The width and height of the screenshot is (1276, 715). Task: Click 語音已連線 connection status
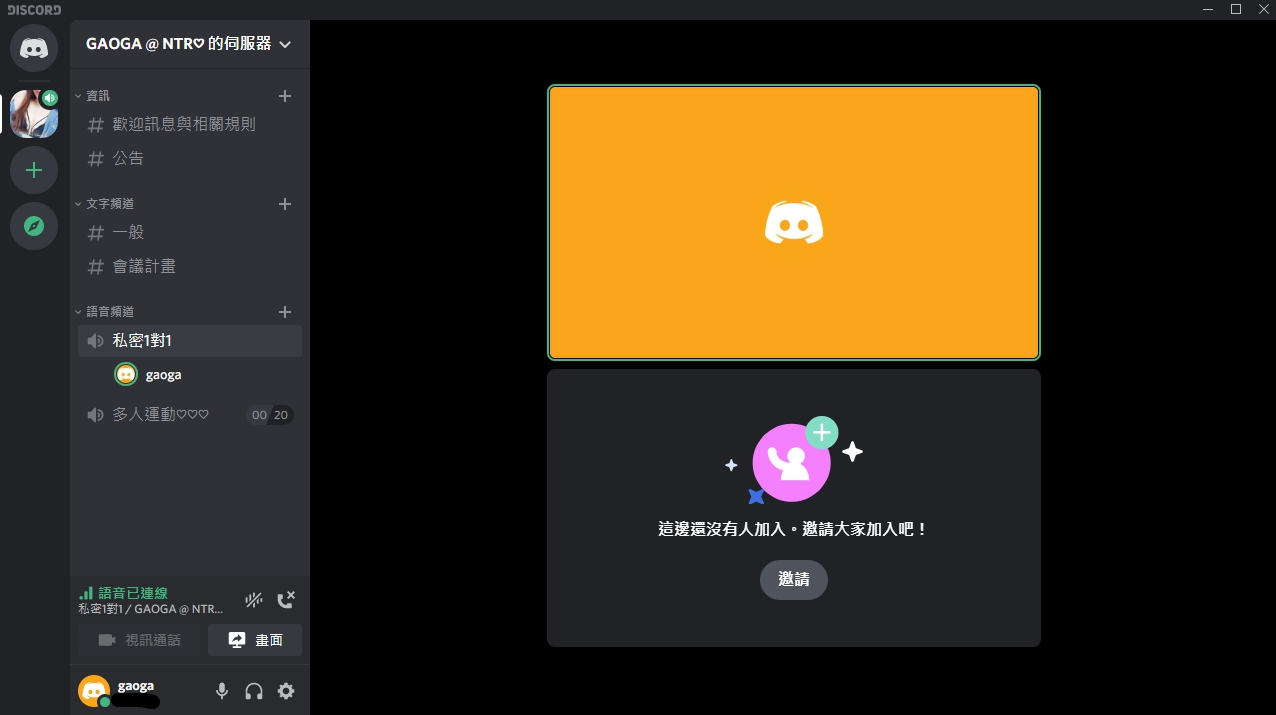pyautogui.click(x=123, y=593)
